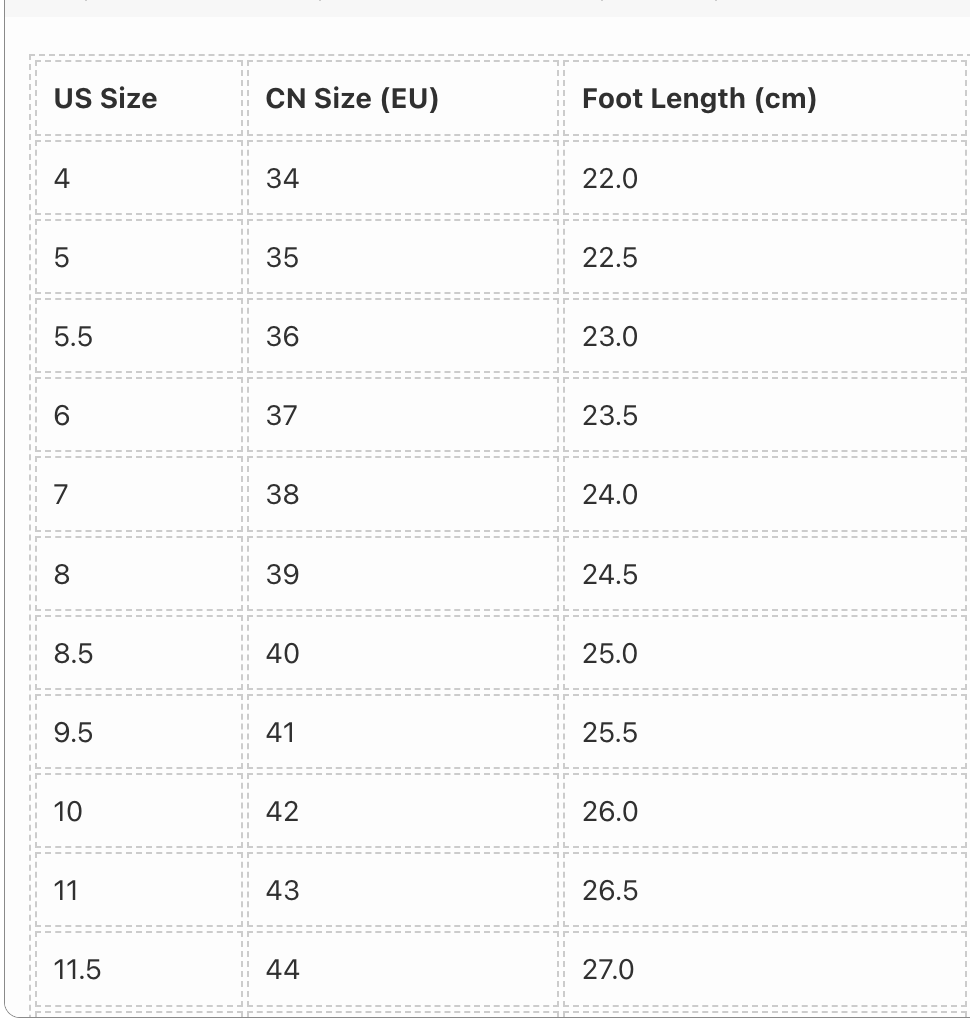Click the 24.5 foot length cell
Viewport: 970px width, 1020px height.
click(x=765, y=574)
